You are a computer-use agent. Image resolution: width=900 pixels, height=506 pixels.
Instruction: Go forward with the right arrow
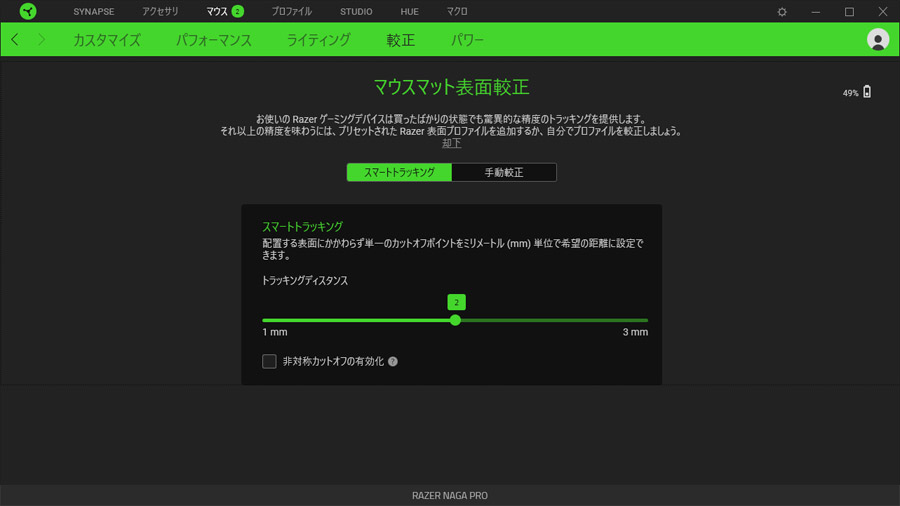(x=41, y=40)
